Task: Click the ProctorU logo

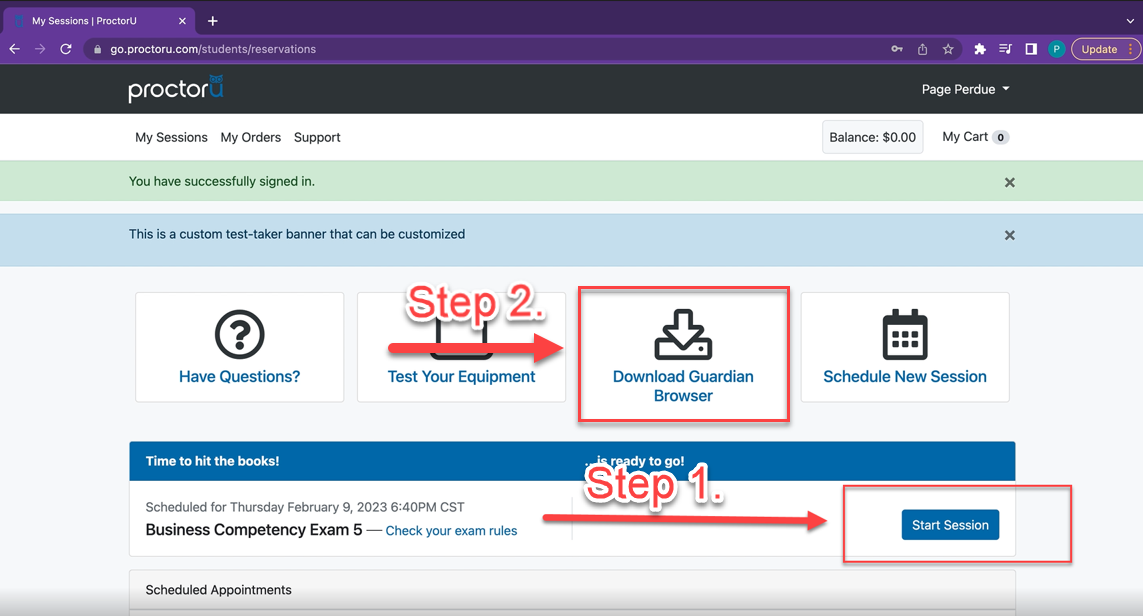Action: [176, 88]
